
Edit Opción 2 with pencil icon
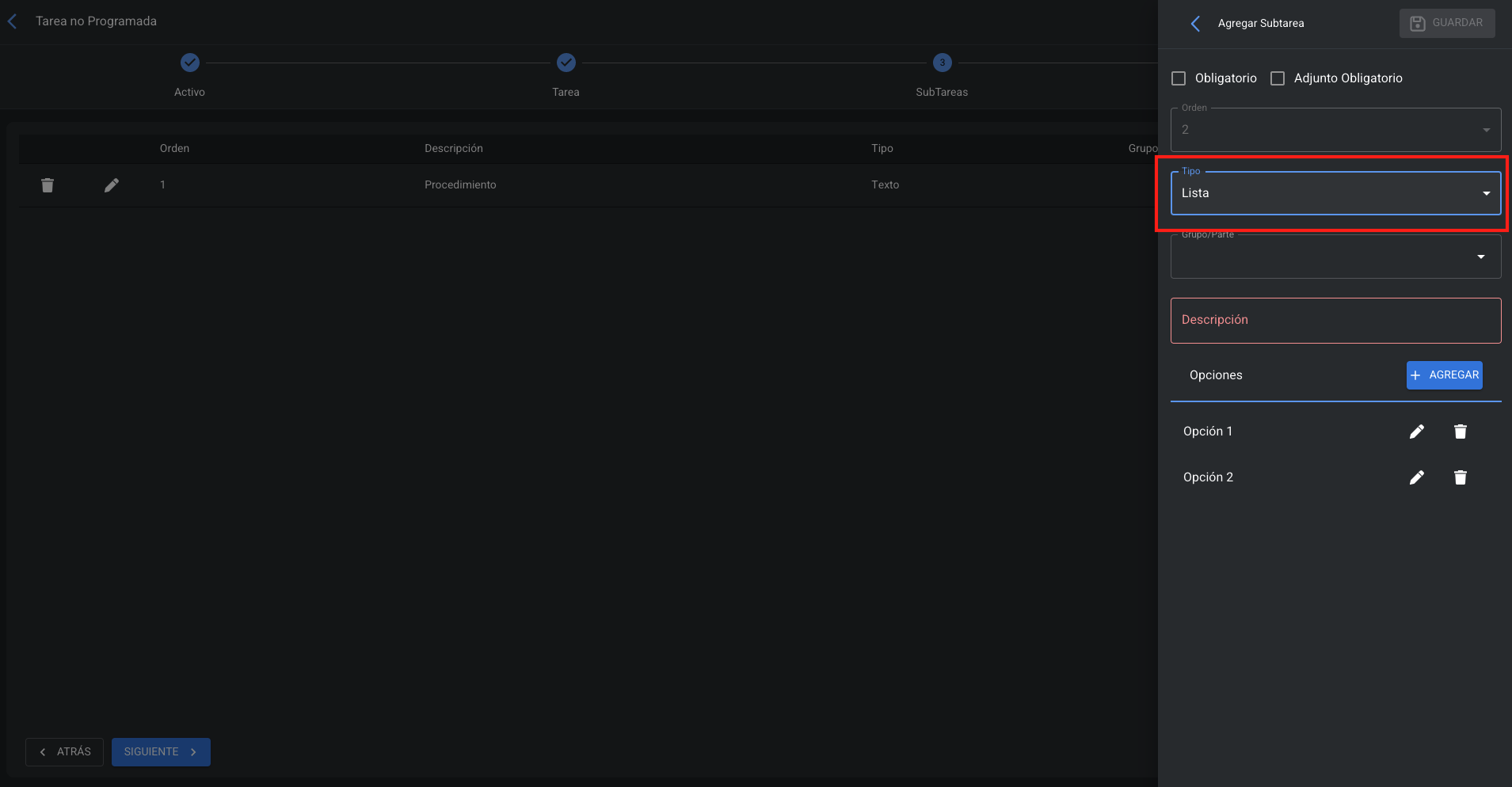pos(1416,477)
